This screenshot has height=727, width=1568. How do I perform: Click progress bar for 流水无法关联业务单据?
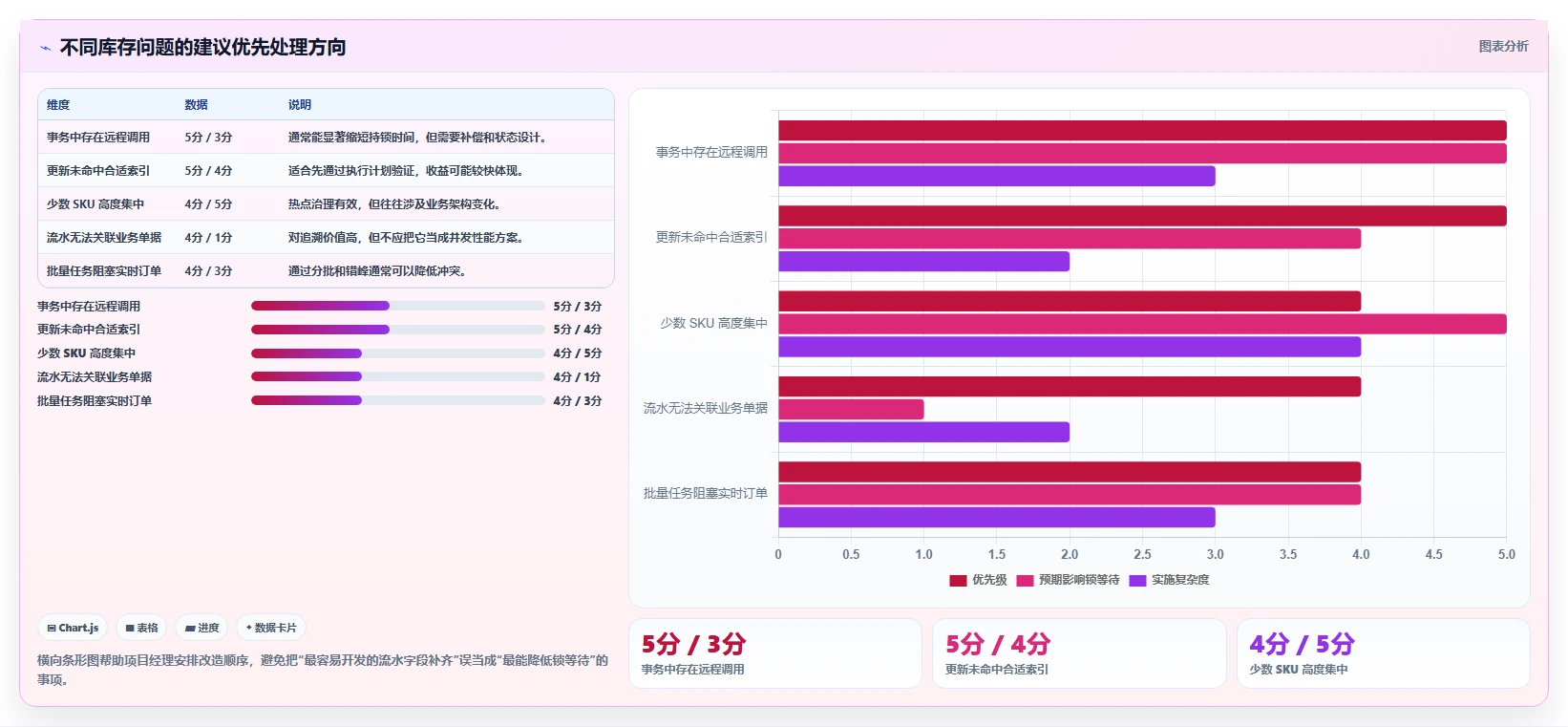[x=397, y=376]
